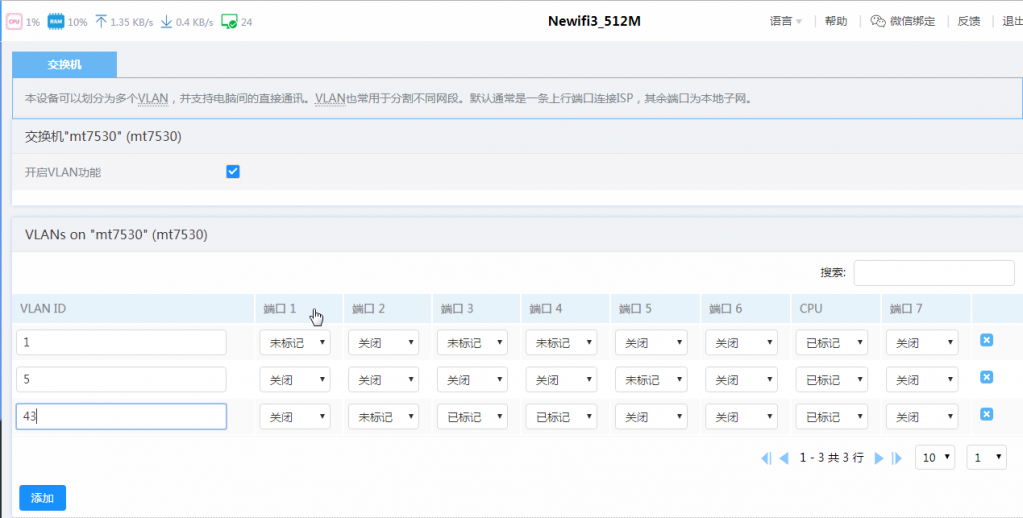Open the 语言 language dropdown
This screenshot has height=518, width=1023.
click(x=786, y=22)
